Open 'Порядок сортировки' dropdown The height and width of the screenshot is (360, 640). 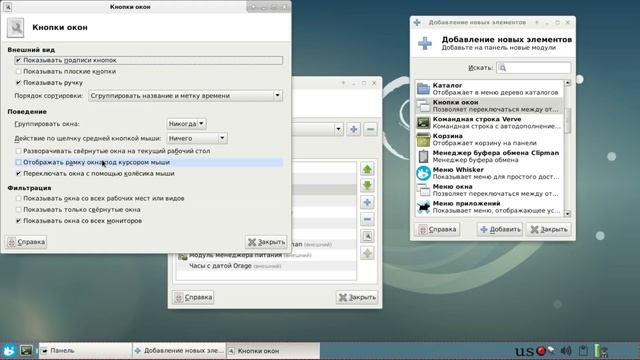click(185, 96)
